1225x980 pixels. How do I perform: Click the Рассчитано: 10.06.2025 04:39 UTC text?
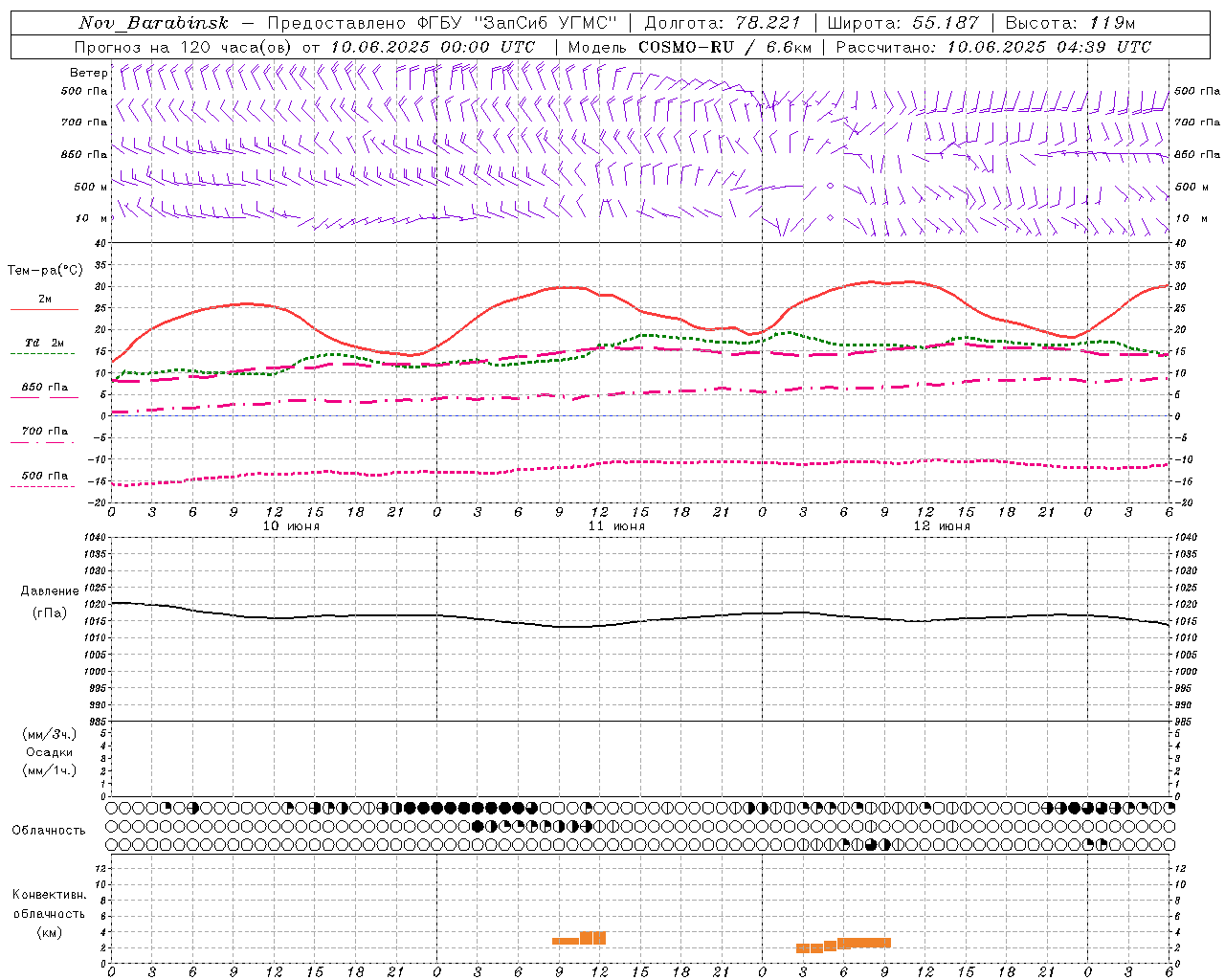tap(993, 47)
